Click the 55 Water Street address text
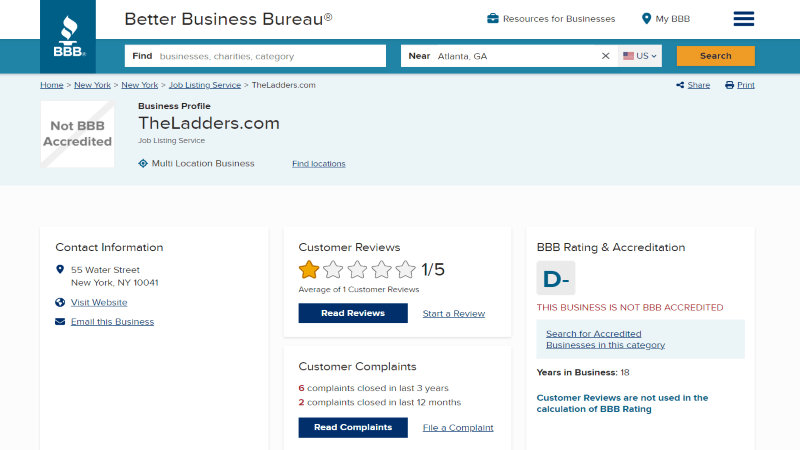This screenshot has width=800, height=450. pos(105,269)
